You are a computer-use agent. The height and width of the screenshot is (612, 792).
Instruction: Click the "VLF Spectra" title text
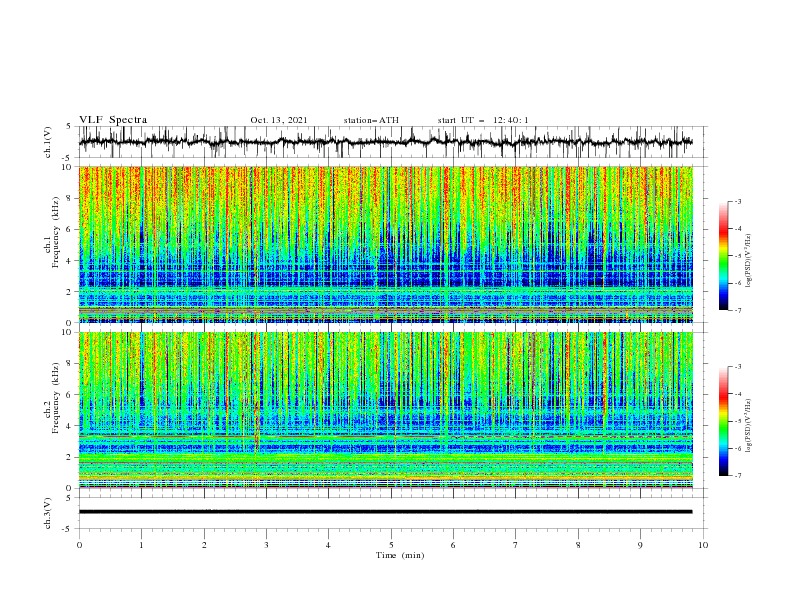(113, 120)
